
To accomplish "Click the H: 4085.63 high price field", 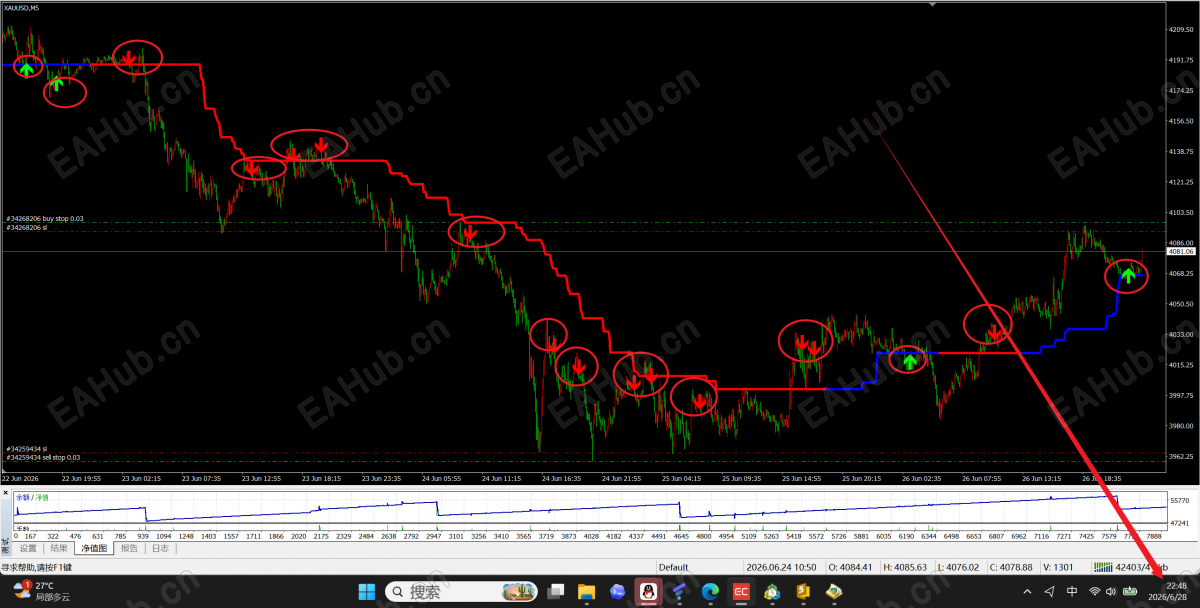I will 906,567.
